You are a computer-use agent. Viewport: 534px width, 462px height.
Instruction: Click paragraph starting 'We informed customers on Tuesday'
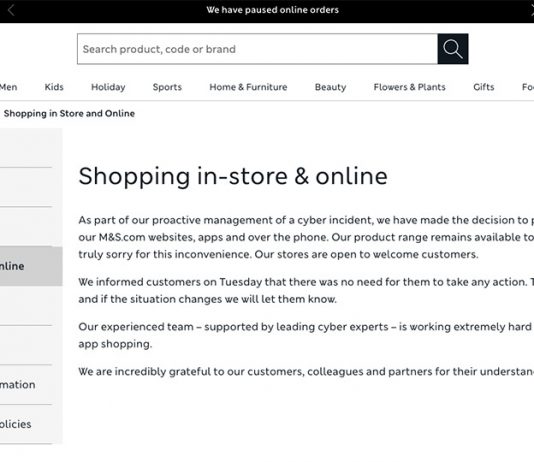(x=306, y=290)
